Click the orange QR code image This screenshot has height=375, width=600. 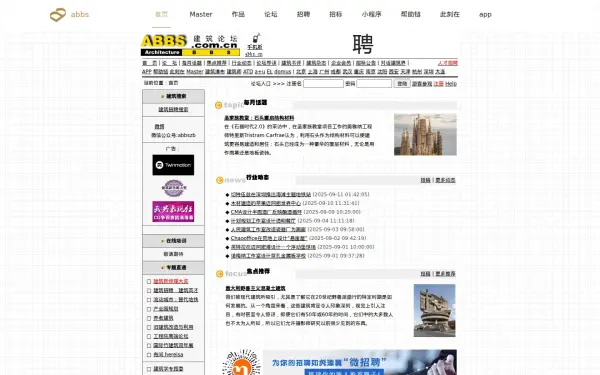click(241, 362)
